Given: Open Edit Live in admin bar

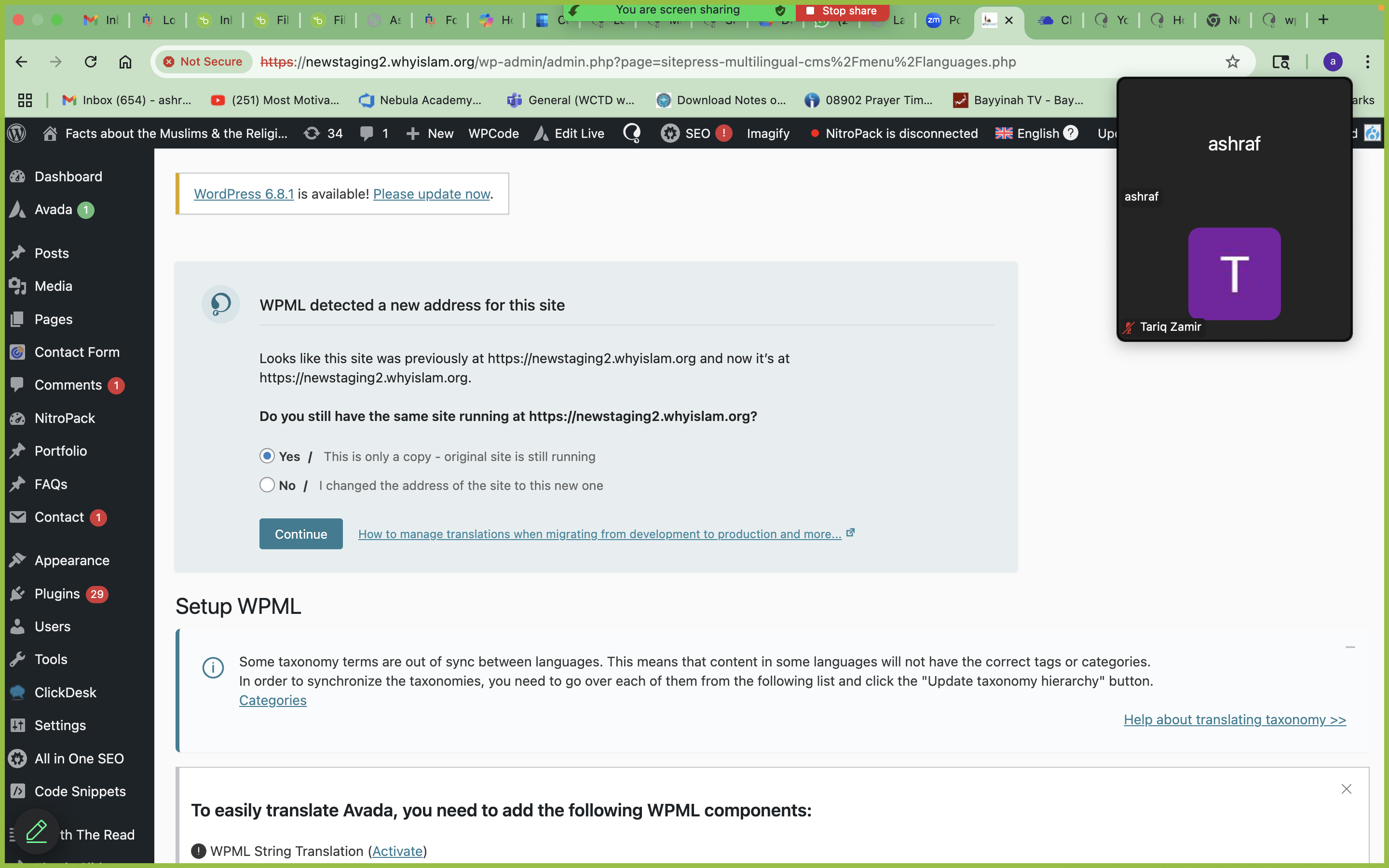Looking at the screenshot, I should click(570, 134).
